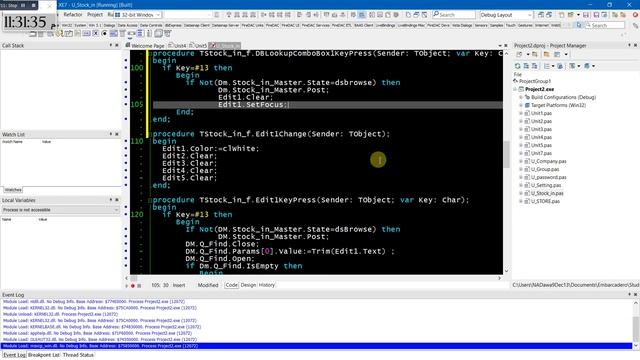Expand the U_Stock_in.pas tree node
Screen dimensions: 640x360
click(x=521, y=193)
